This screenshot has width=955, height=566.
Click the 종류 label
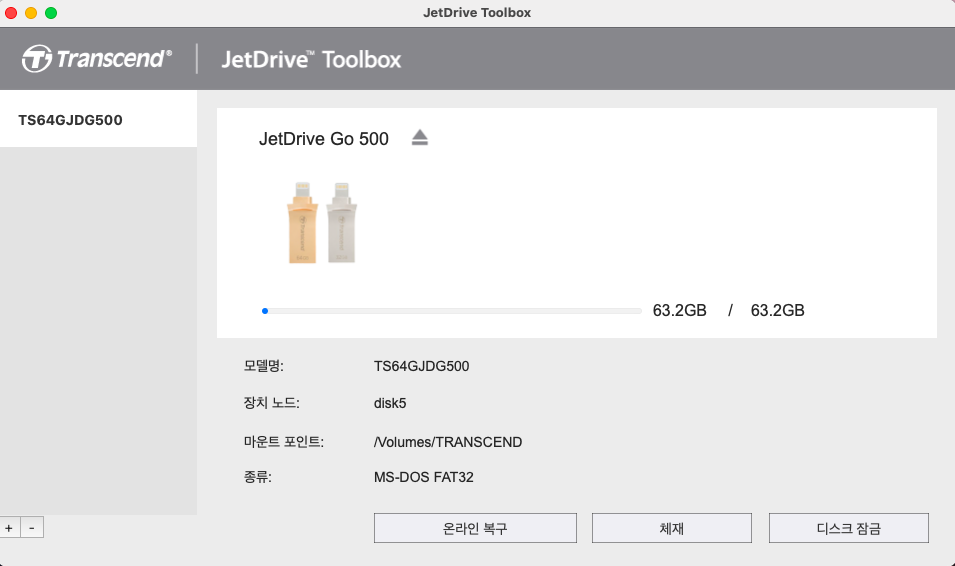point(258,477)
